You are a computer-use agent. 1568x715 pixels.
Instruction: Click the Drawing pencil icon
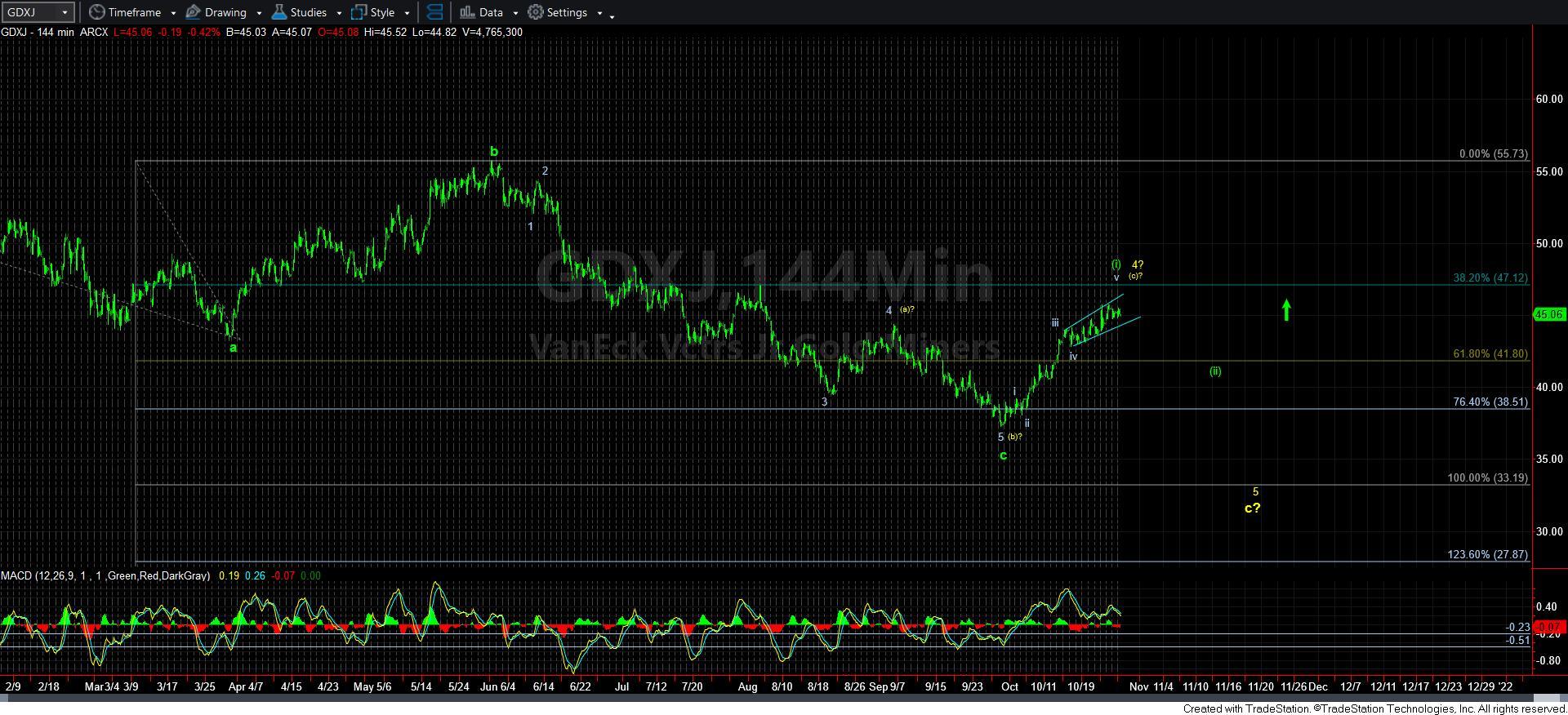pos(193,12)
